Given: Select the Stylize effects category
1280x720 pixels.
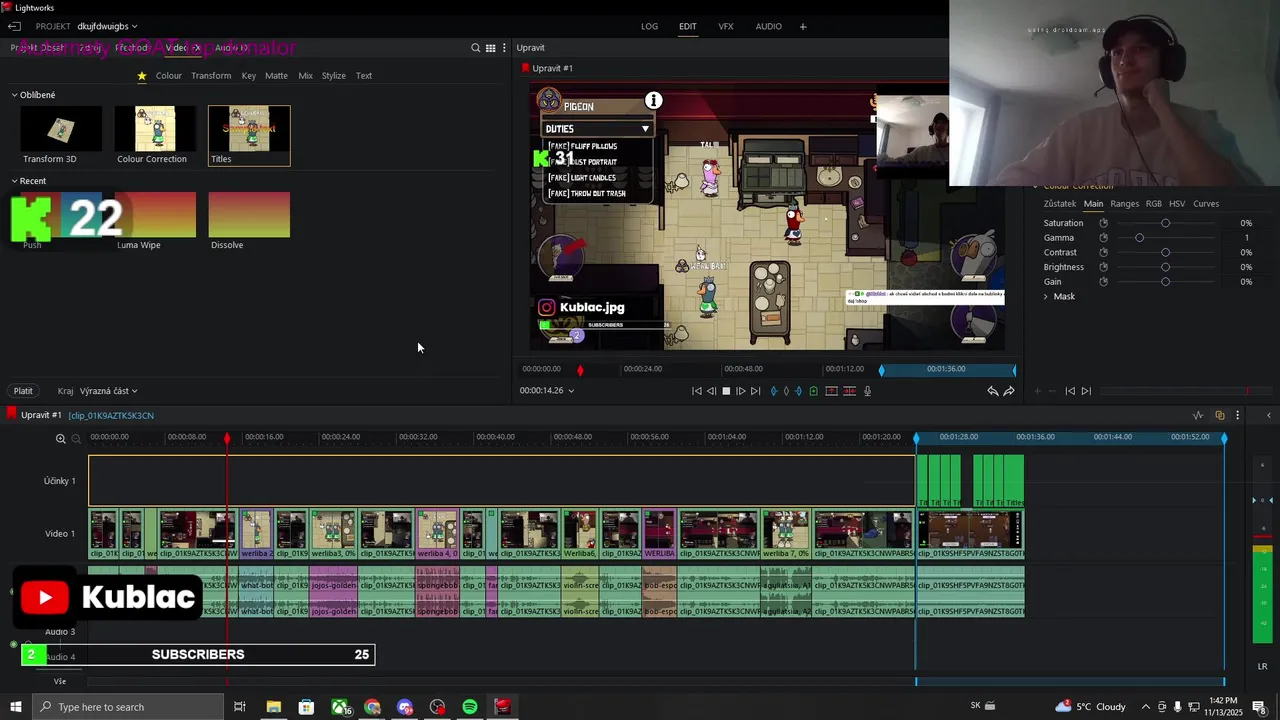Looking at the screenshot, I should (x=334, y=76).
